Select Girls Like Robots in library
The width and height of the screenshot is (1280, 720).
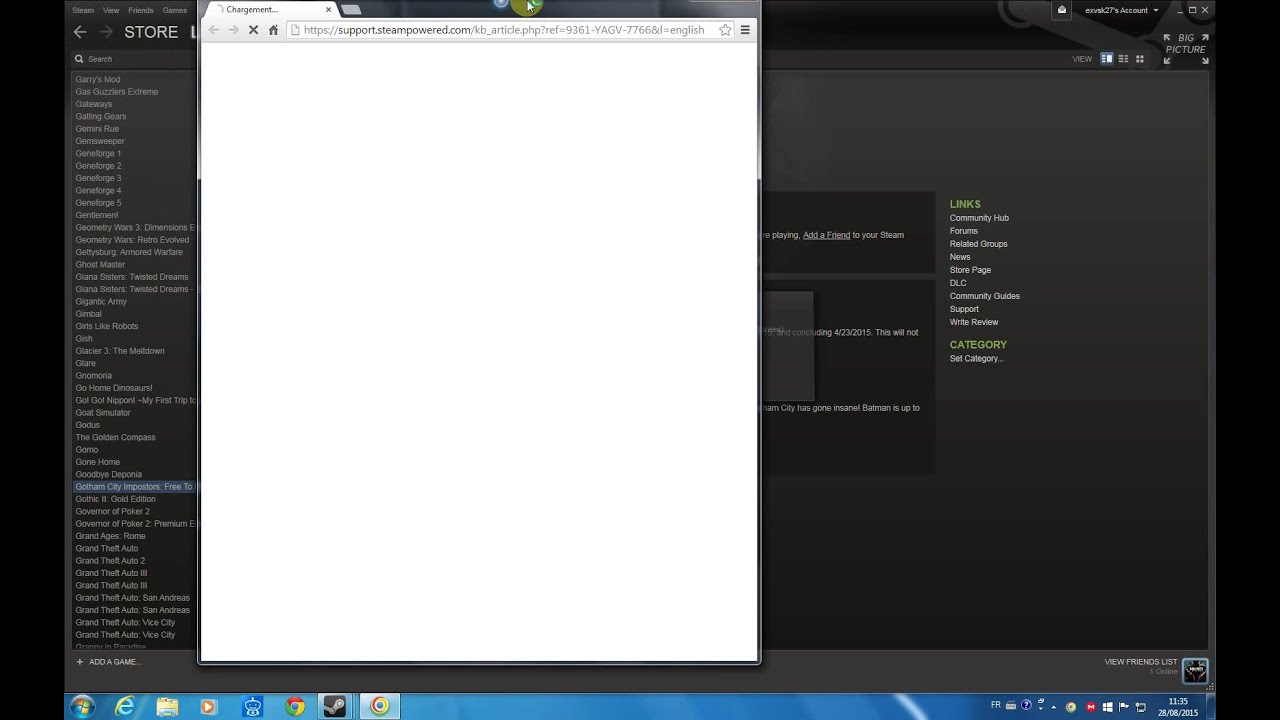[x=107, y=326]
